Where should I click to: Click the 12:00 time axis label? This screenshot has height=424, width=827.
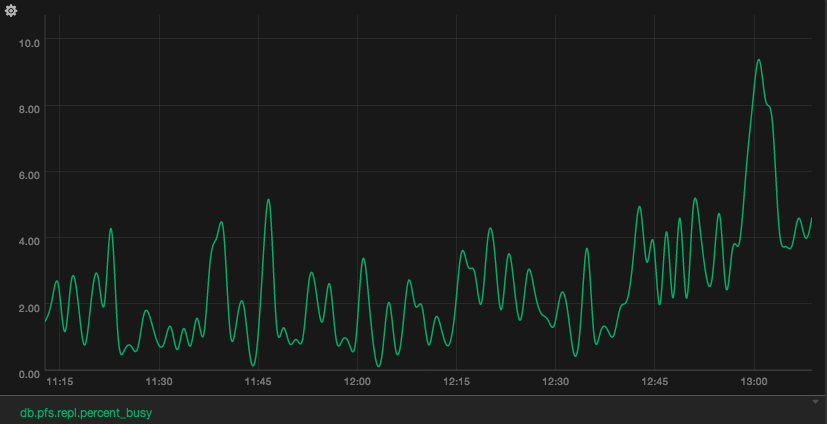coord(357,382)
